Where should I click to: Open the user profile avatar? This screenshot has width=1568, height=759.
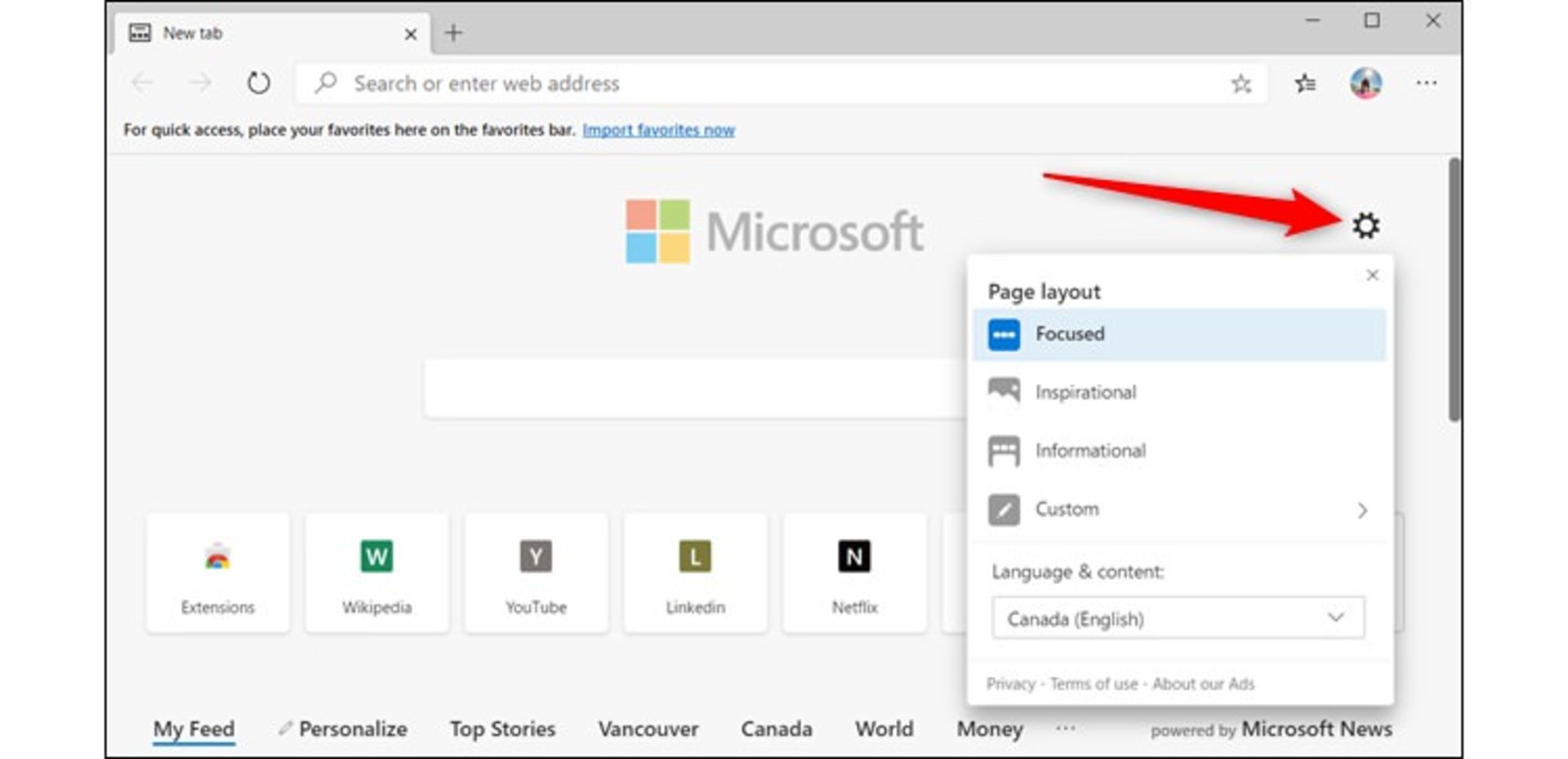coord(1365,83)
